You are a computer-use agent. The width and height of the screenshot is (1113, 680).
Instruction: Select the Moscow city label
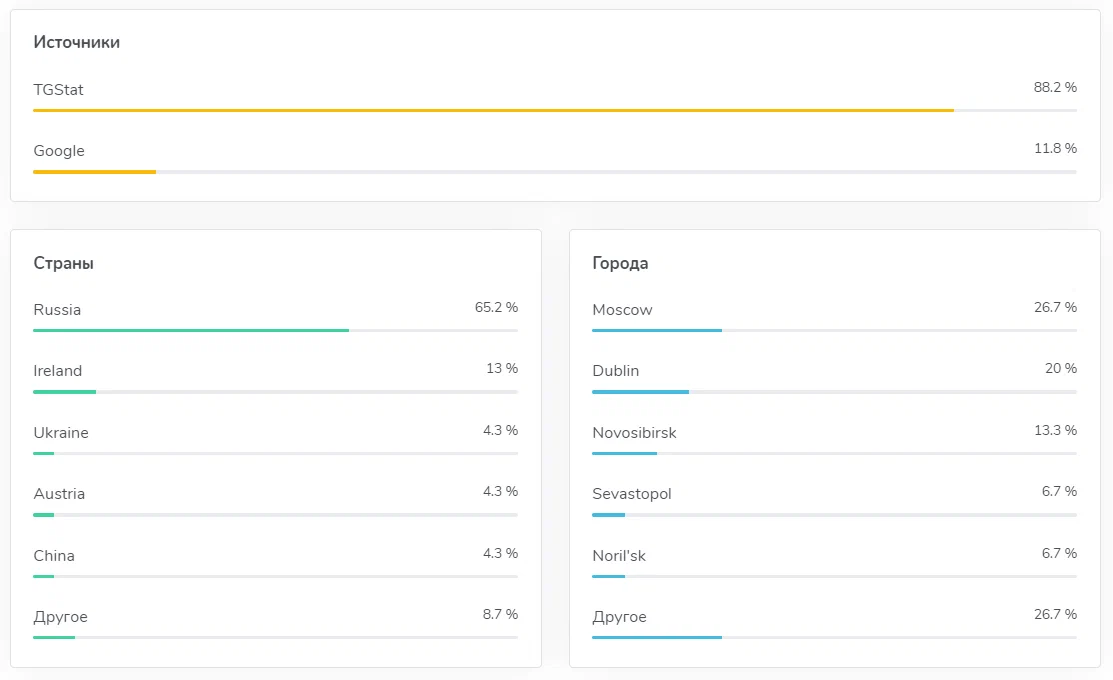click(x=623, y=309)
